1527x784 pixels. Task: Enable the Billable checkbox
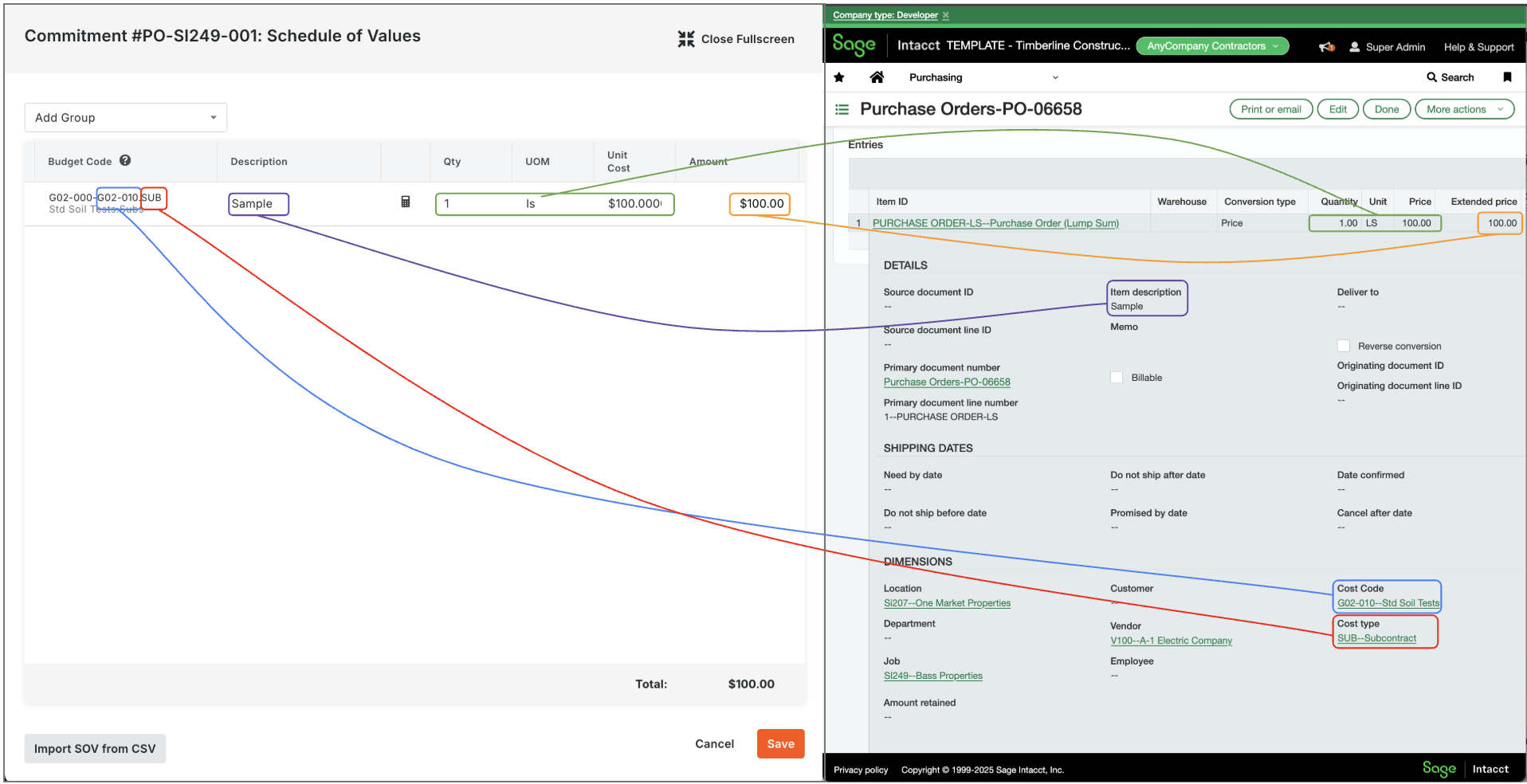tap(1117, 377)
